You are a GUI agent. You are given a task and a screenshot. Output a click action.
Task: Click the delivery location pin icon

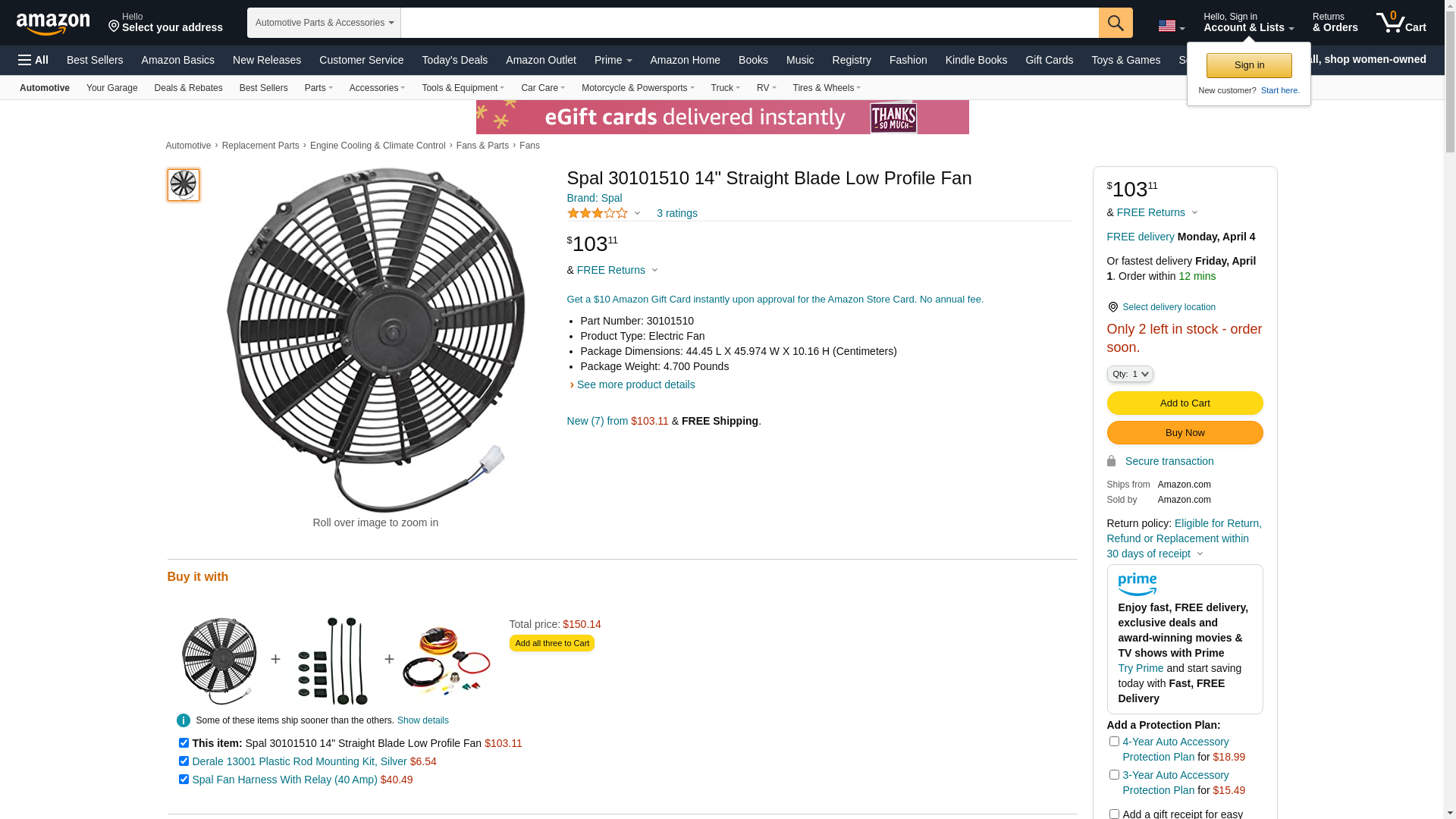[1112, 307]
